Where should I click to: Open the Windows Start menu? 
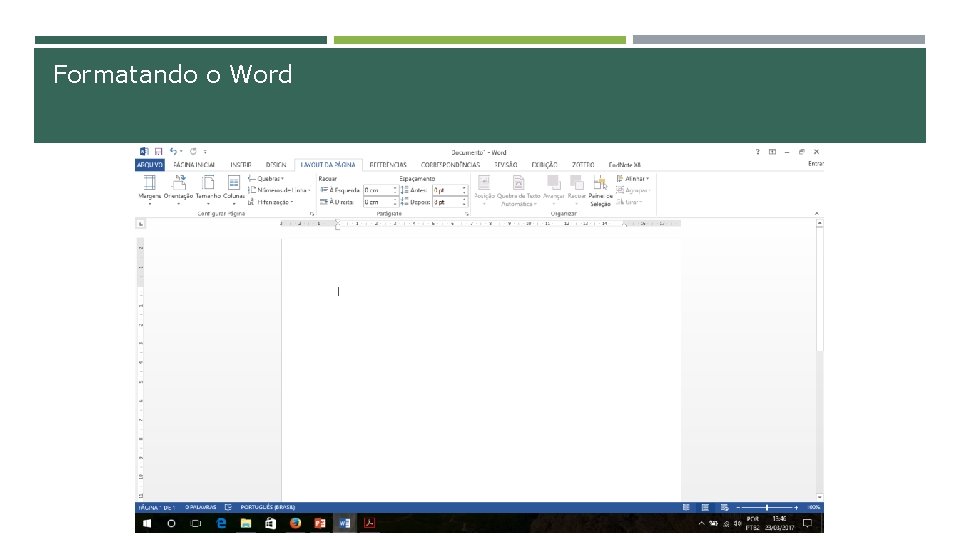(147, 523)
